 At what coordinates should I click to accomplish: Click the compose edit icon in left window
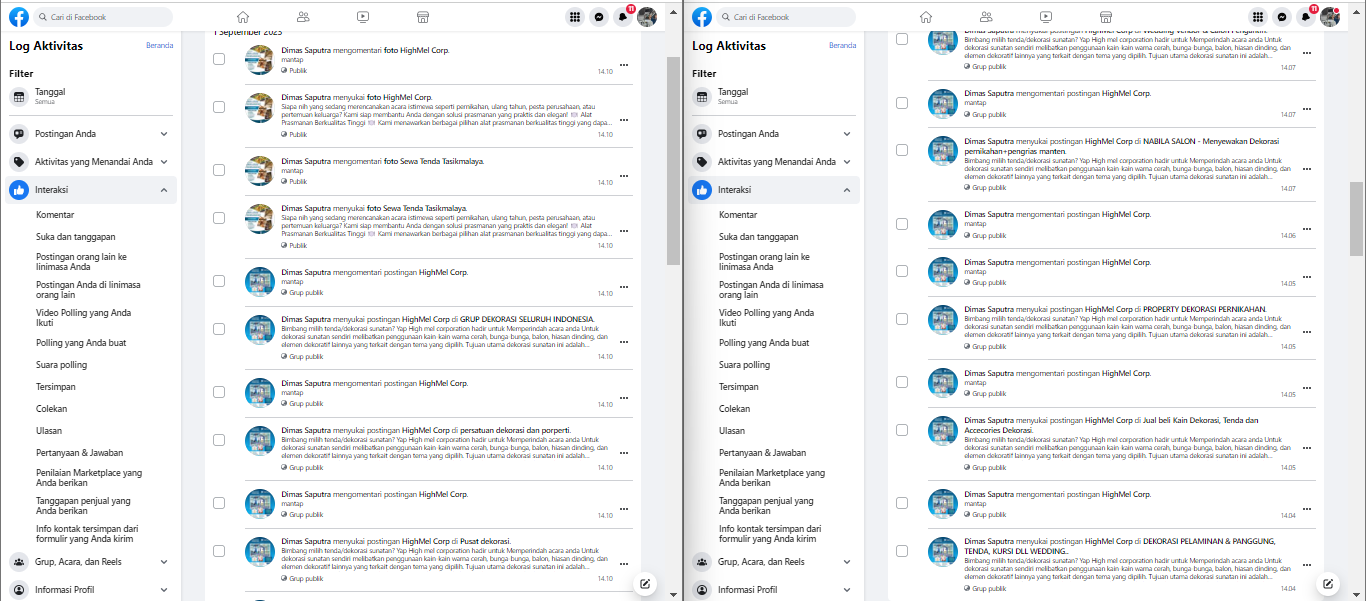(646, 584)
